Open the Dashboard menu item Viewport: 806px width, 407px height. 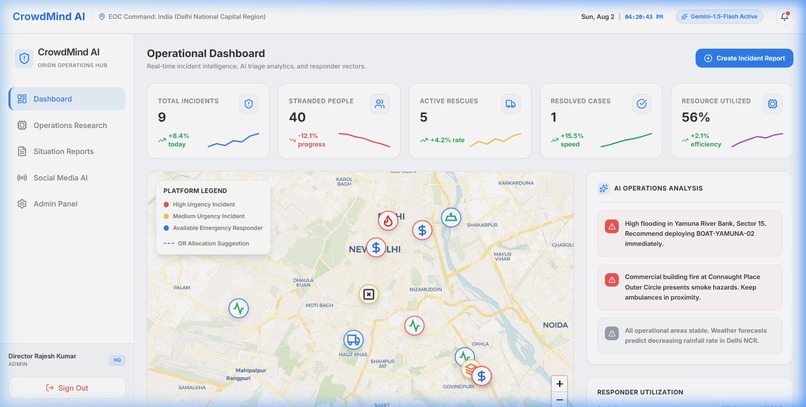pos(67,99)
